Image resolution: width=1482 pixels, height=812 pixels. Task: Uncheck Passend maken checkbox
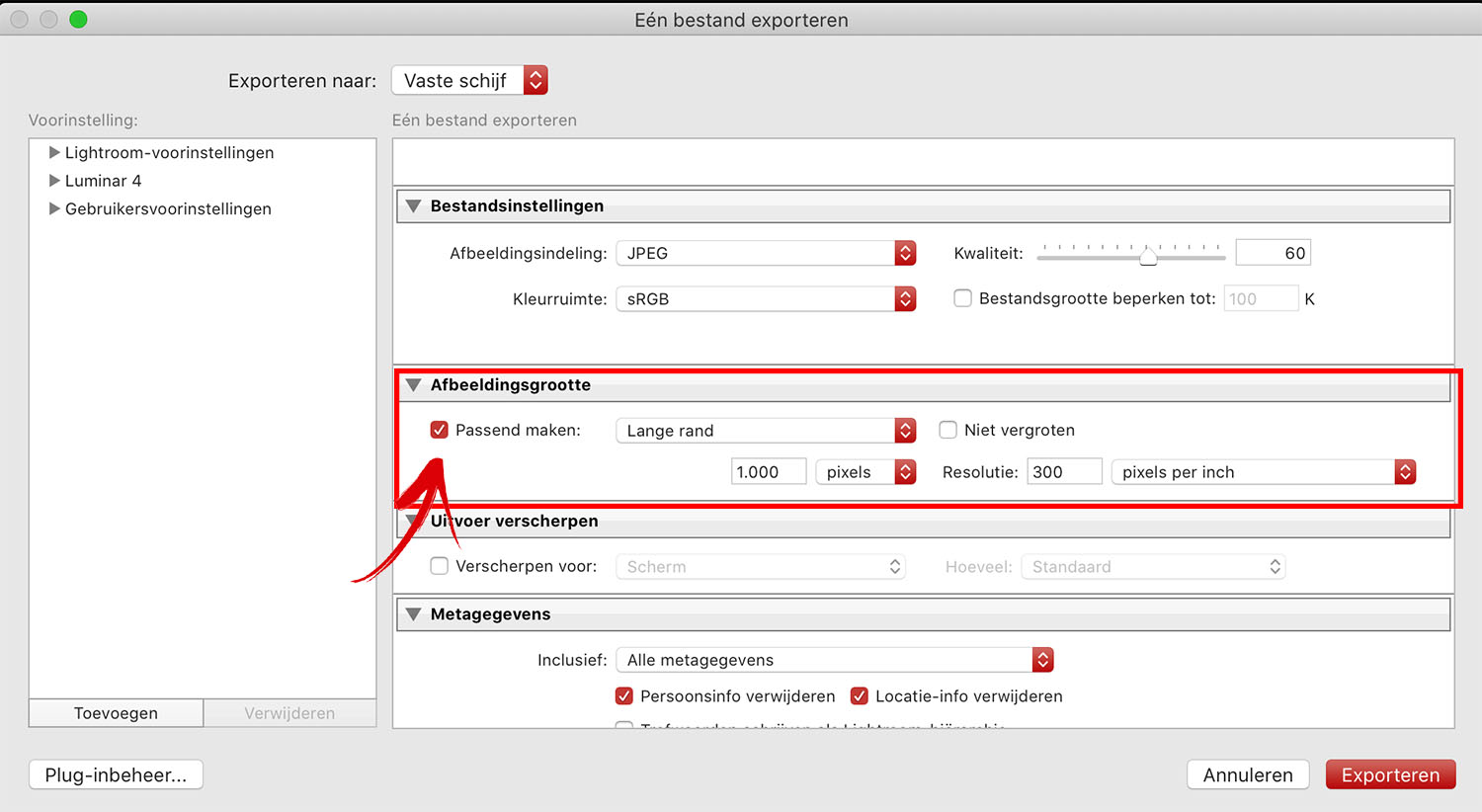click(x=440, y=430)
